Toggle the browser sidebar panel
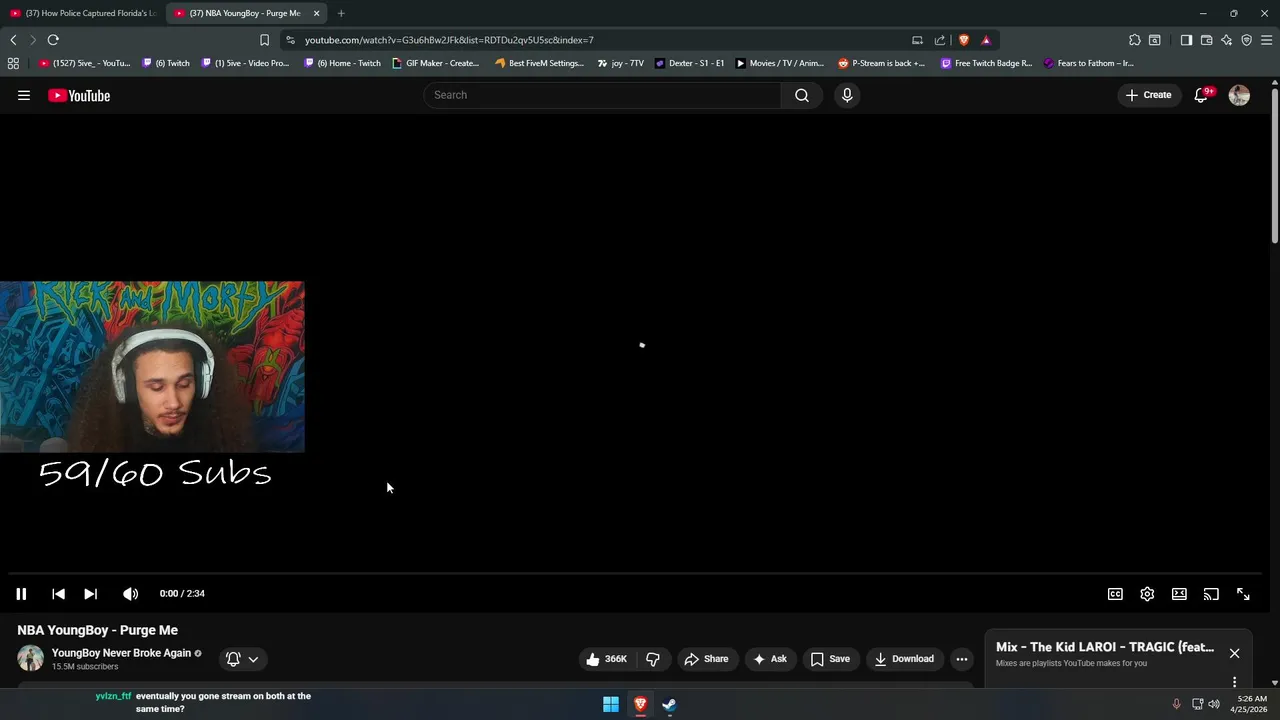Viewport: 1280px width, 720px height. coord(1186,40)
